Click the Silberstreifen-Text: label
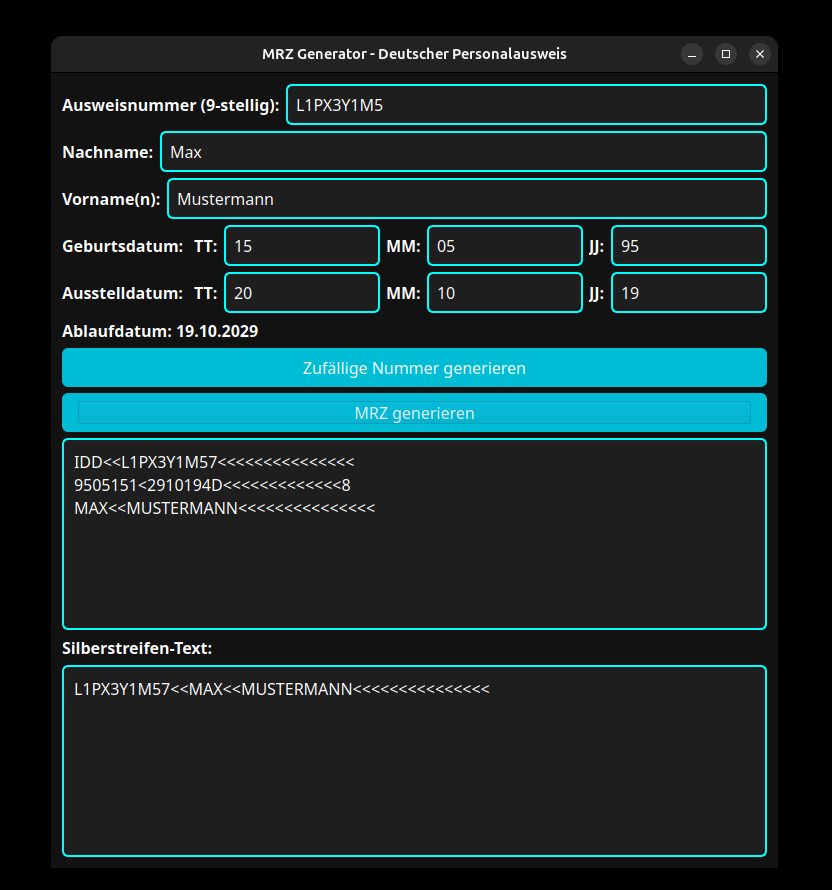Viewport: 832px width, 890px height. click(x=137, y=648)
